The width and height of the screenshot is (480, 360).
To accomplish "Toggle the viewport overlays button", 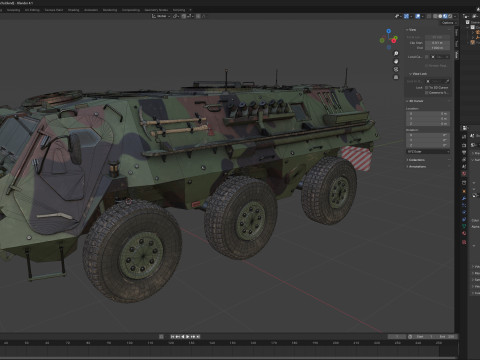I will (418, 16).
